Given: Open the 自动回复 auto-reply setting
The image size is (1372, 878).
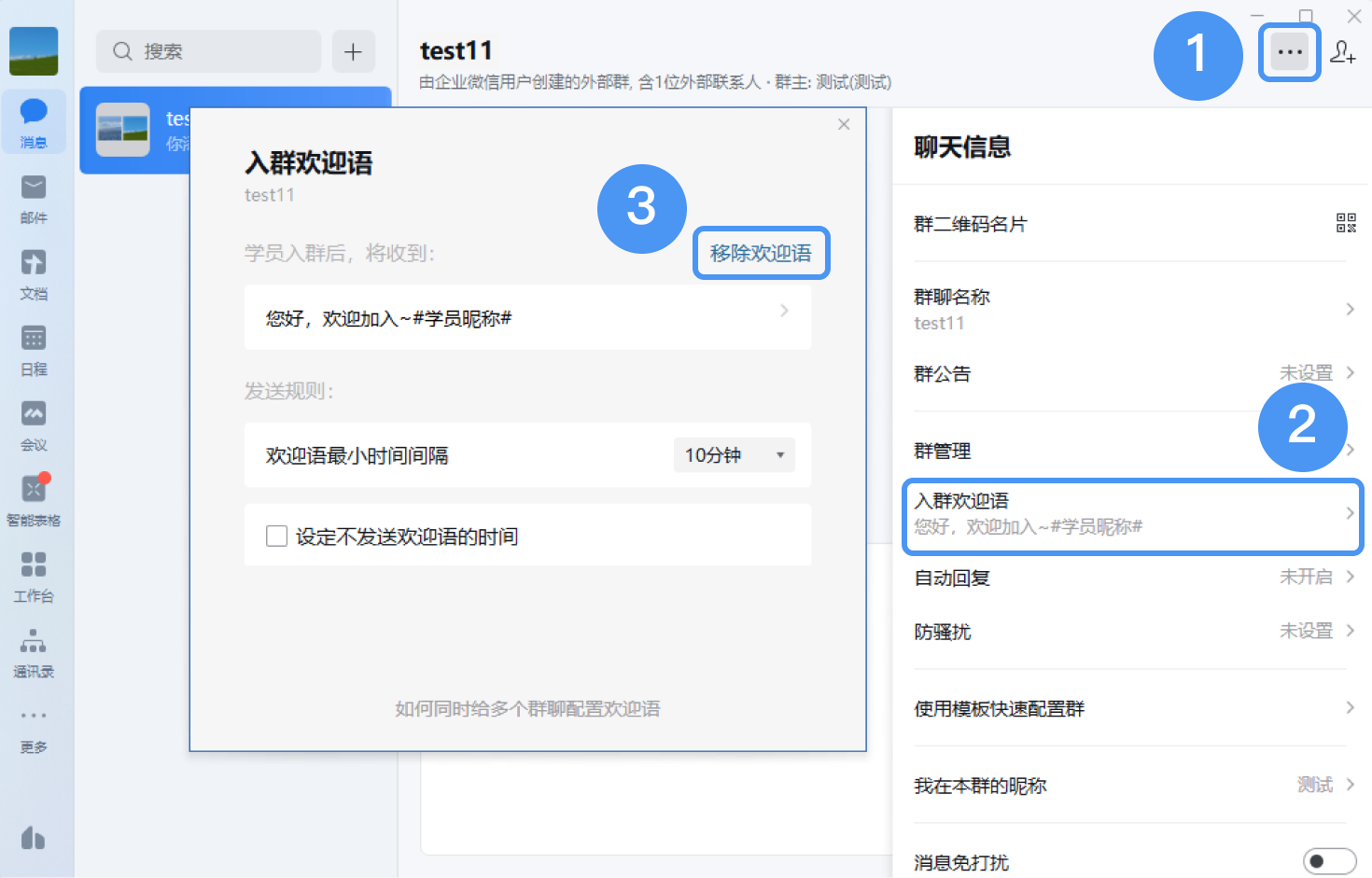Looking at the screenshot, I should [x=1132, y=578].
